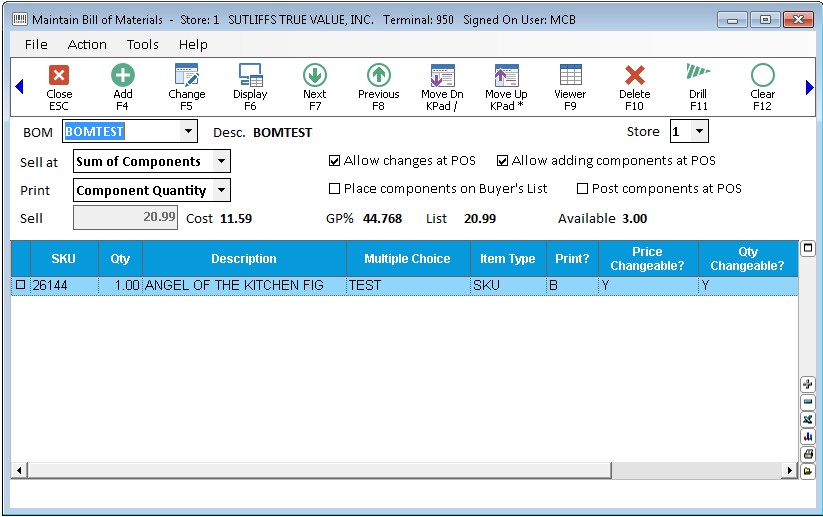
Task: Sort by the Description column header
Action: (244, 259)
